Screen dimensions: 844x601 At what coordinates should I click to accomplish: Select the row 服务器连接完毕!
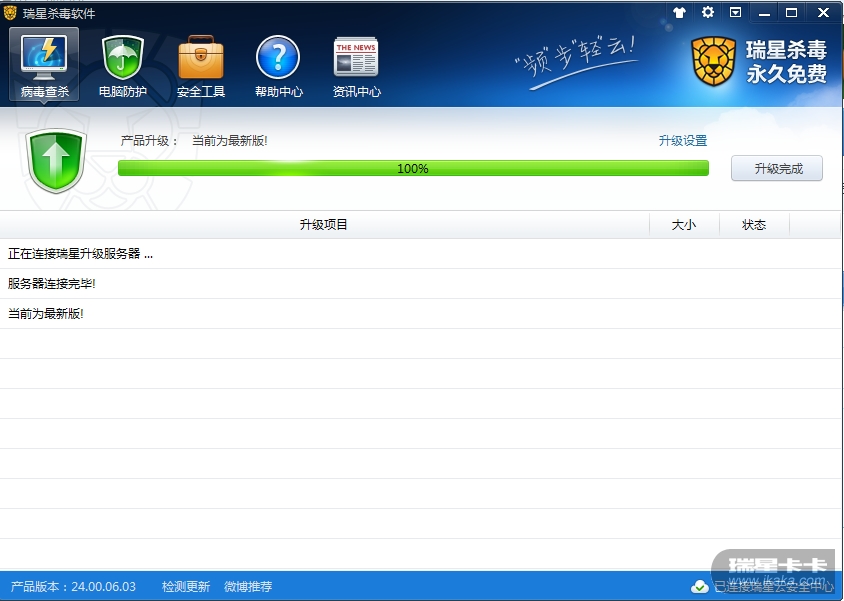point(420,284)
